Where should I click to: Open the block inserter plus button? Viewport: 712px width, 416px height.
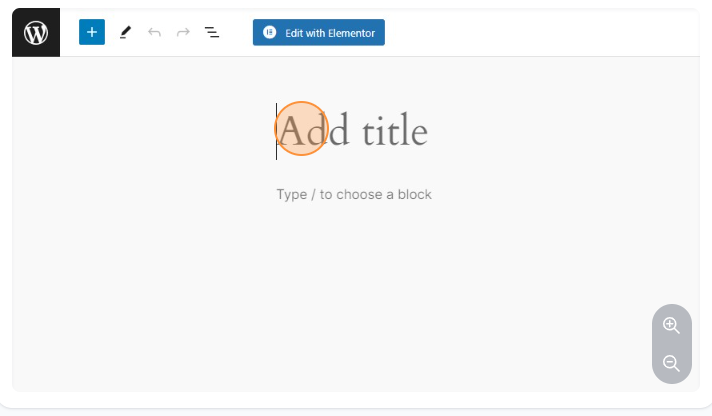92,32
